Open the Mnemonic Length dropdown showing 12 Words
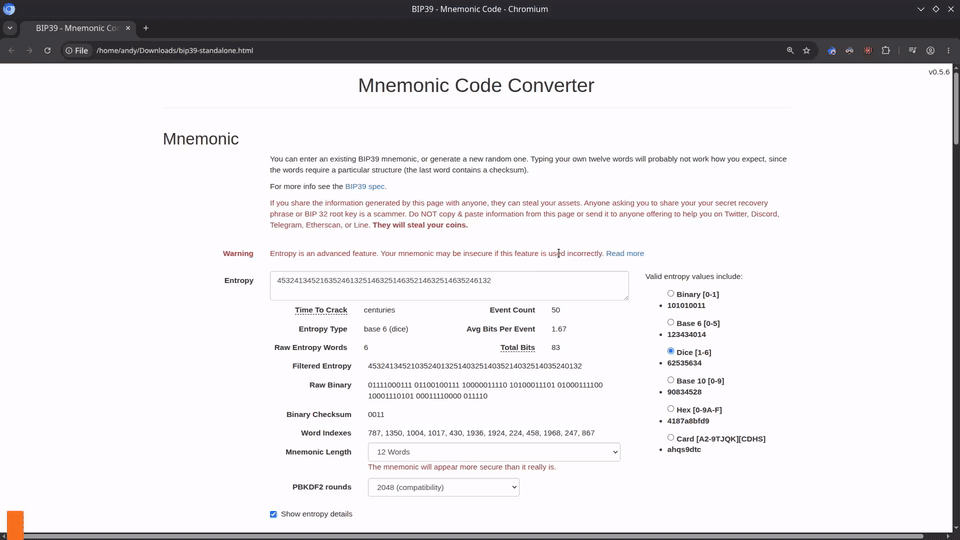 494,452
